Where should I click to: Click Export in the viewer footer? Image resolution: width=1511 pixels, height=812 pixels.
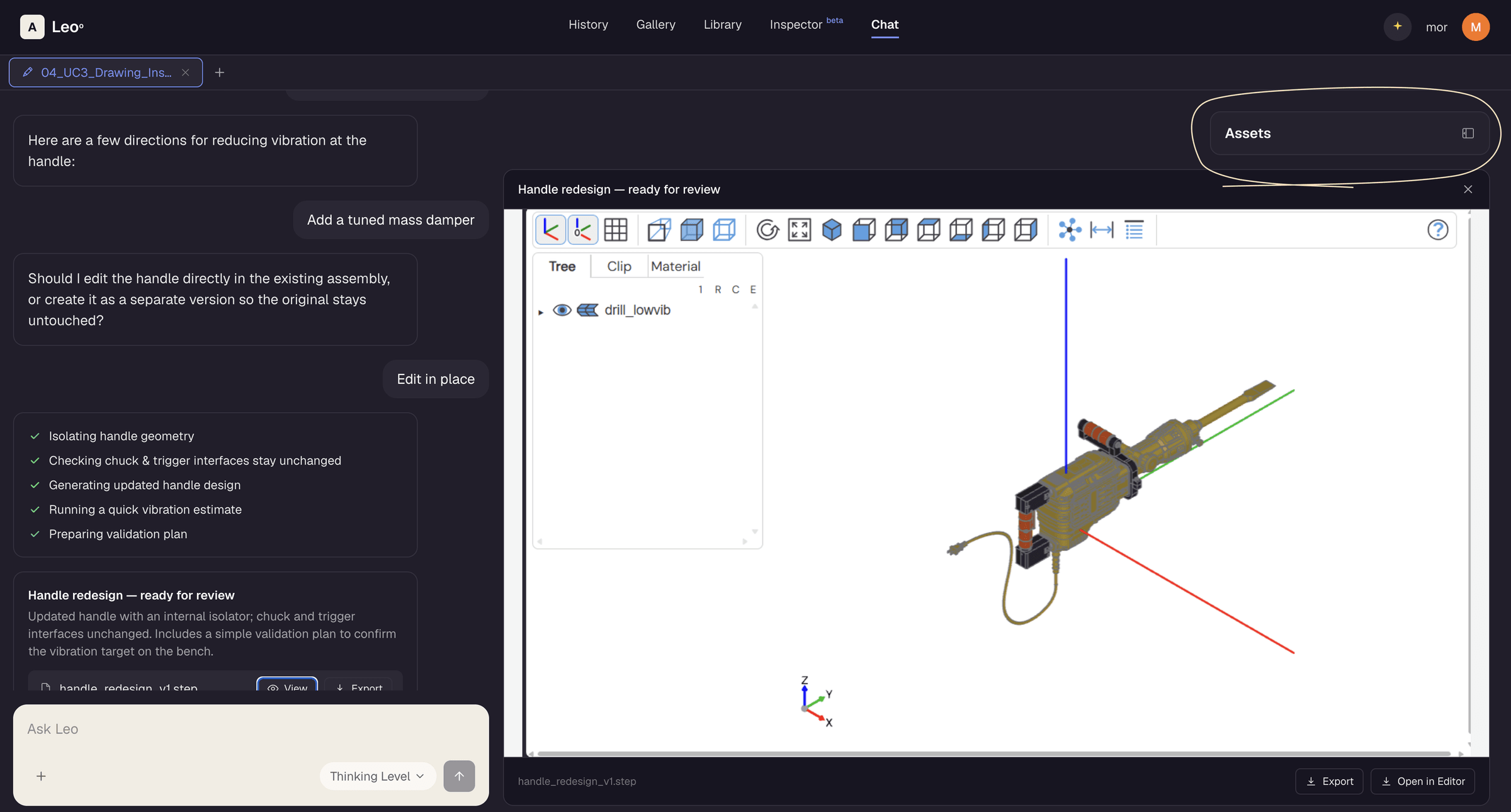[1329, 781]
